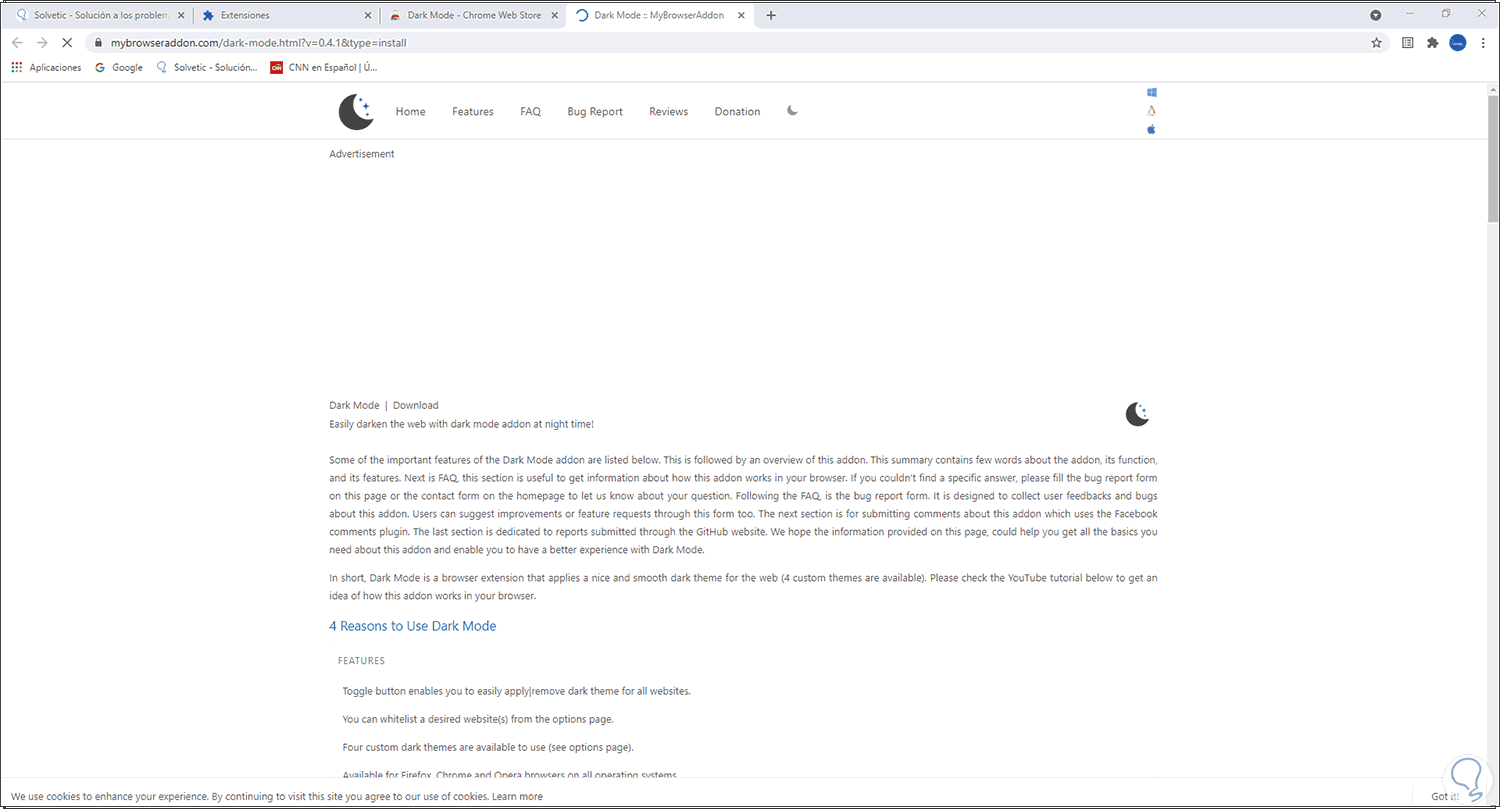
Task: Go back with the browser back arrow
Action: (x=17, y=43)
